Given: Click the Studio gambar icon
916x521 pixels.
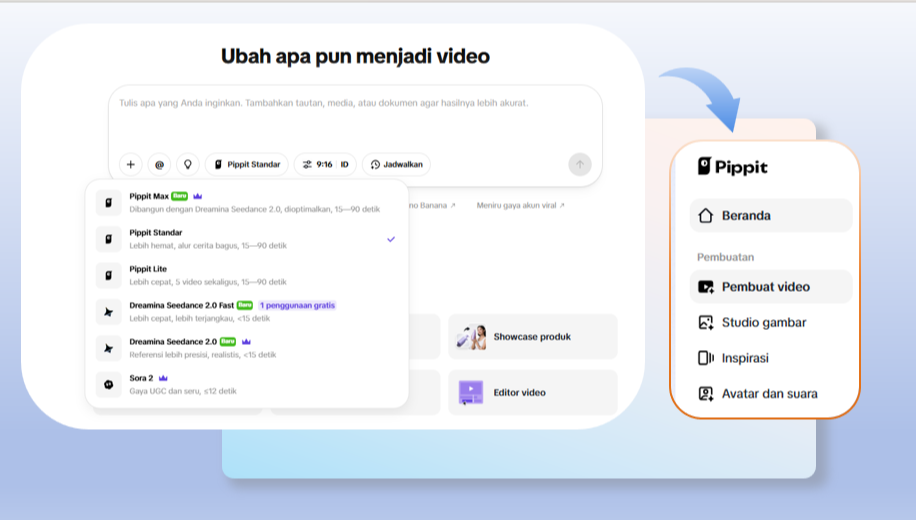Looking at the screenshot, I should click(706, 322).
